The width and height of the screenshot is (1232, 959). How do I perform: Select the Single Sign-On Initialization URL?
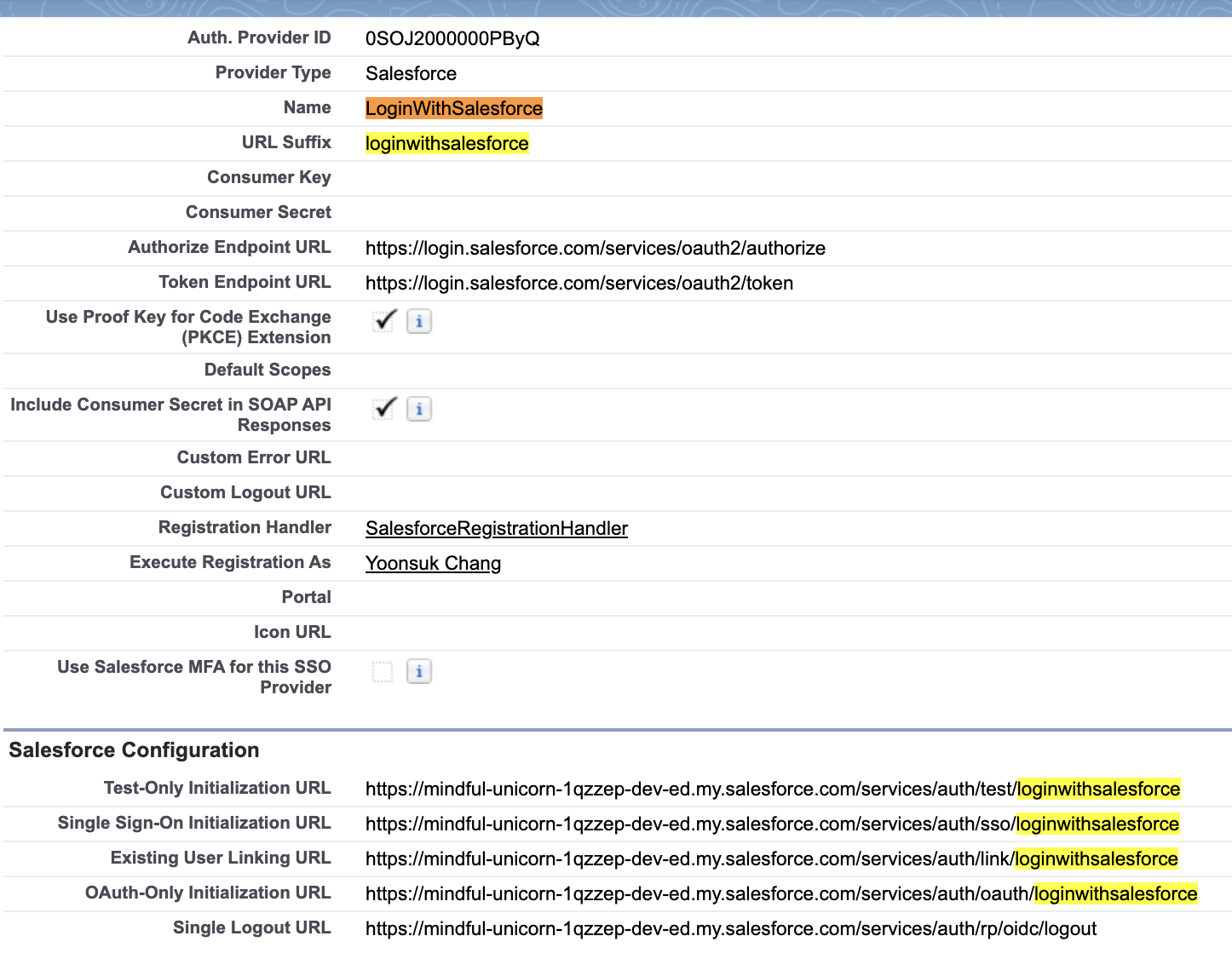click(770, 824)
